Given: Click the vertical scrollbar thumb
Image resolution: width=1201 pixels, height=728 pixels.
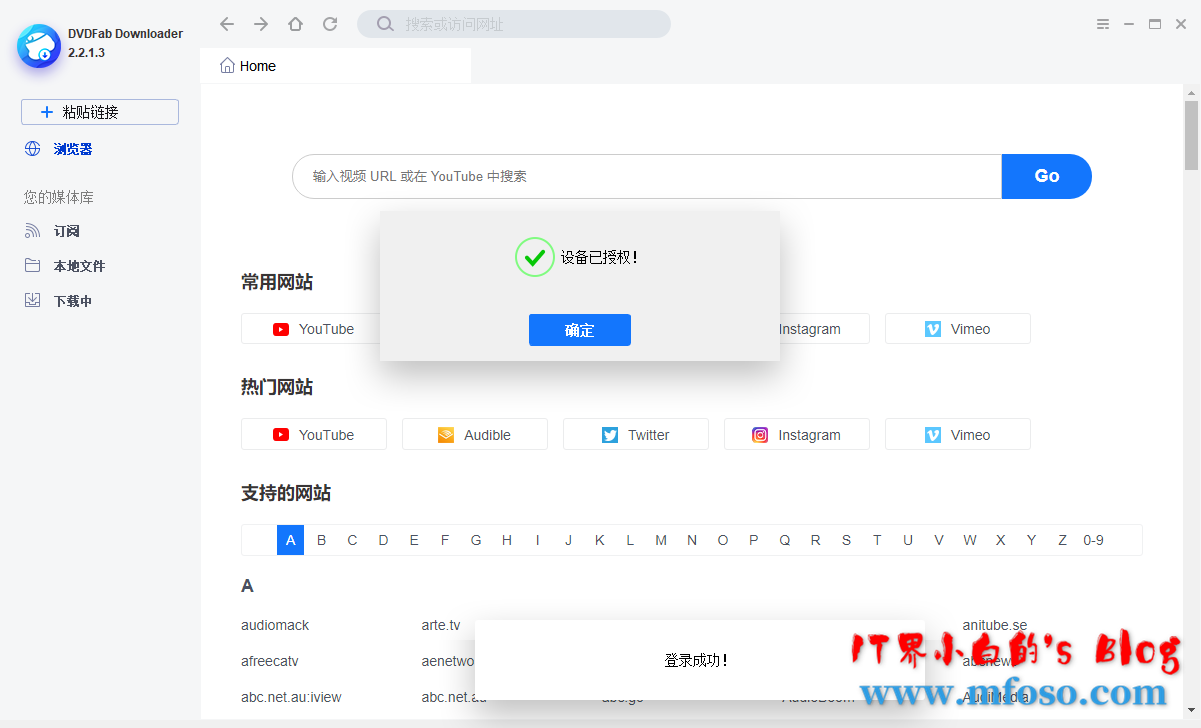Looking at the screenshot, I should point(1192,135).
